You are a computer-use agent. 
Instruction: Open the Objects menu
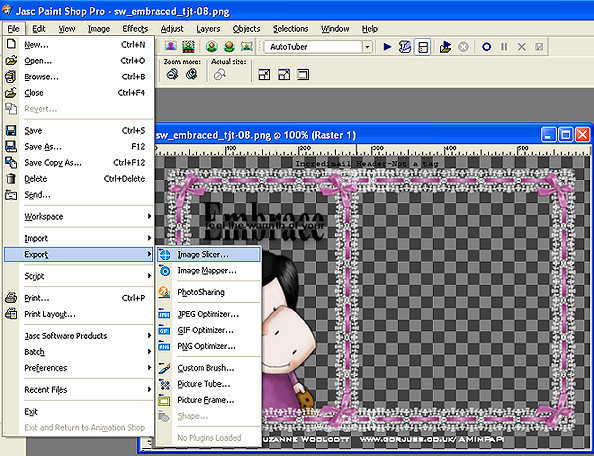(x=246, y=29)
